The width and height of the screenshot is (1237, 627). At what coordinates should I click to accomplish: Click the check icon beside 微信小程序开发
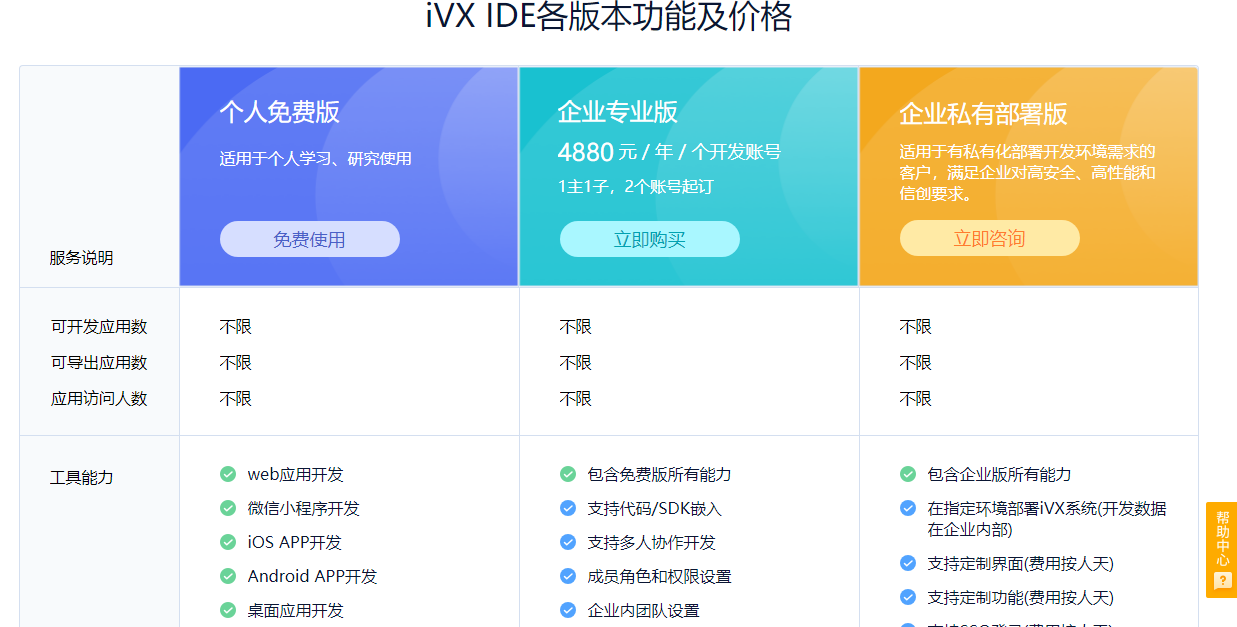[x=228, y=508]
